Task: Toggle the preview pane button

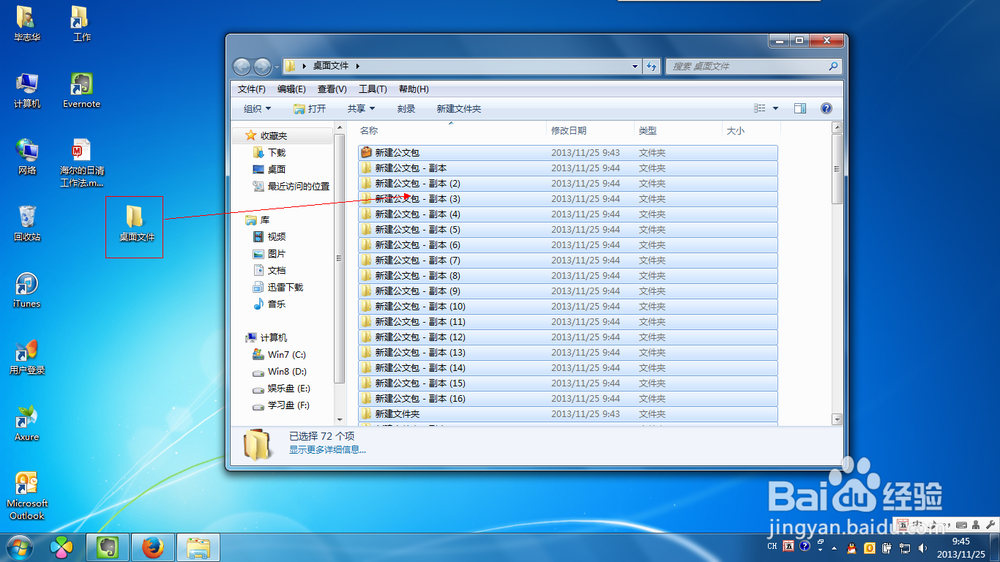Action: pyautogui.click(x=800, y=108)
